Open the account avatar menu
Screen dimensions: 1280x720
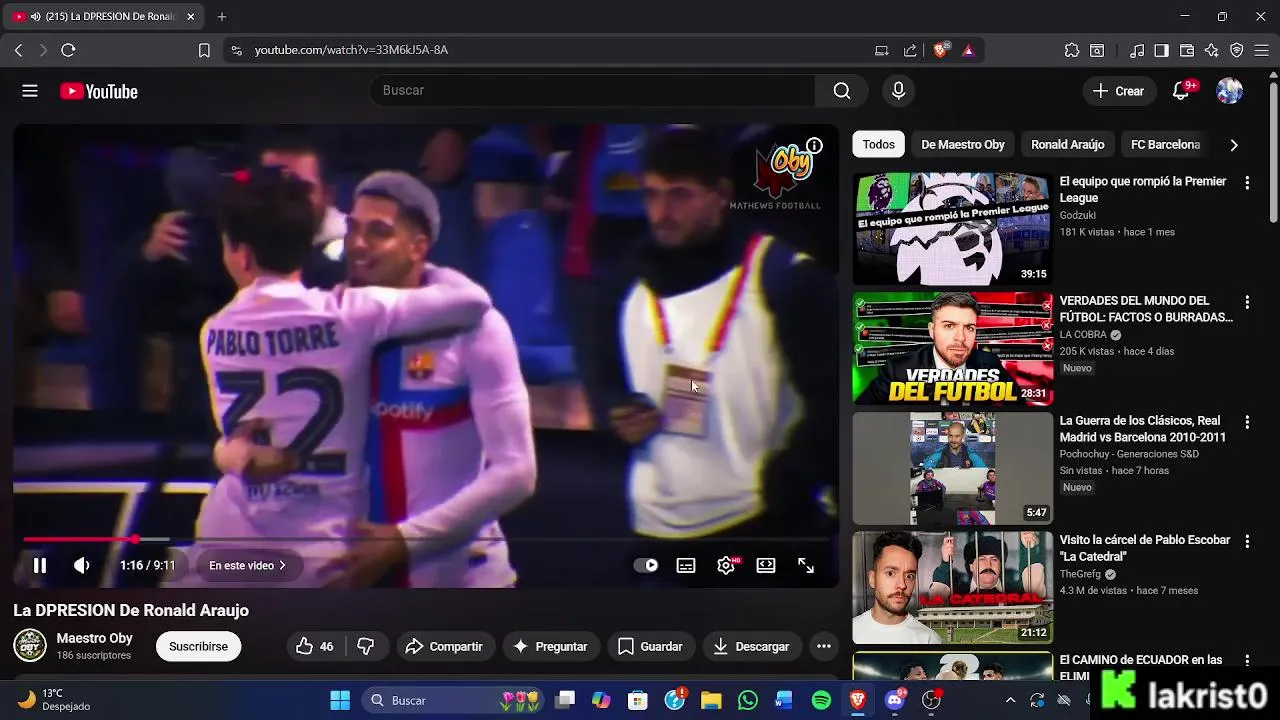1229,91
